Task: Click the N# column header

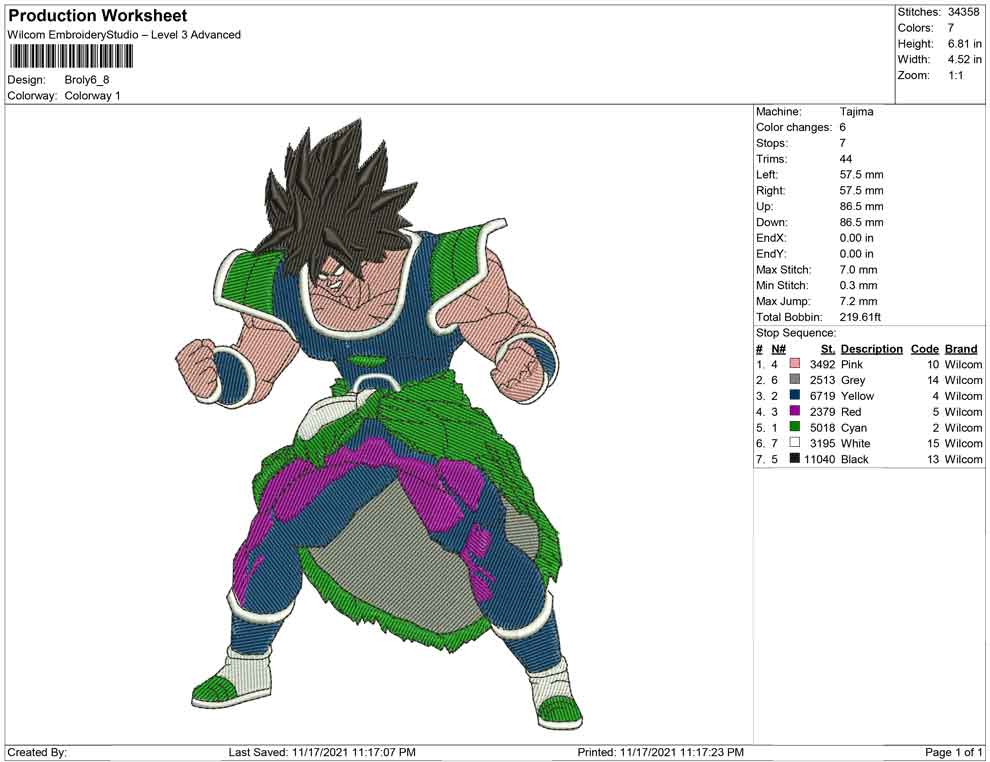Action: click(x=778, y=349)
